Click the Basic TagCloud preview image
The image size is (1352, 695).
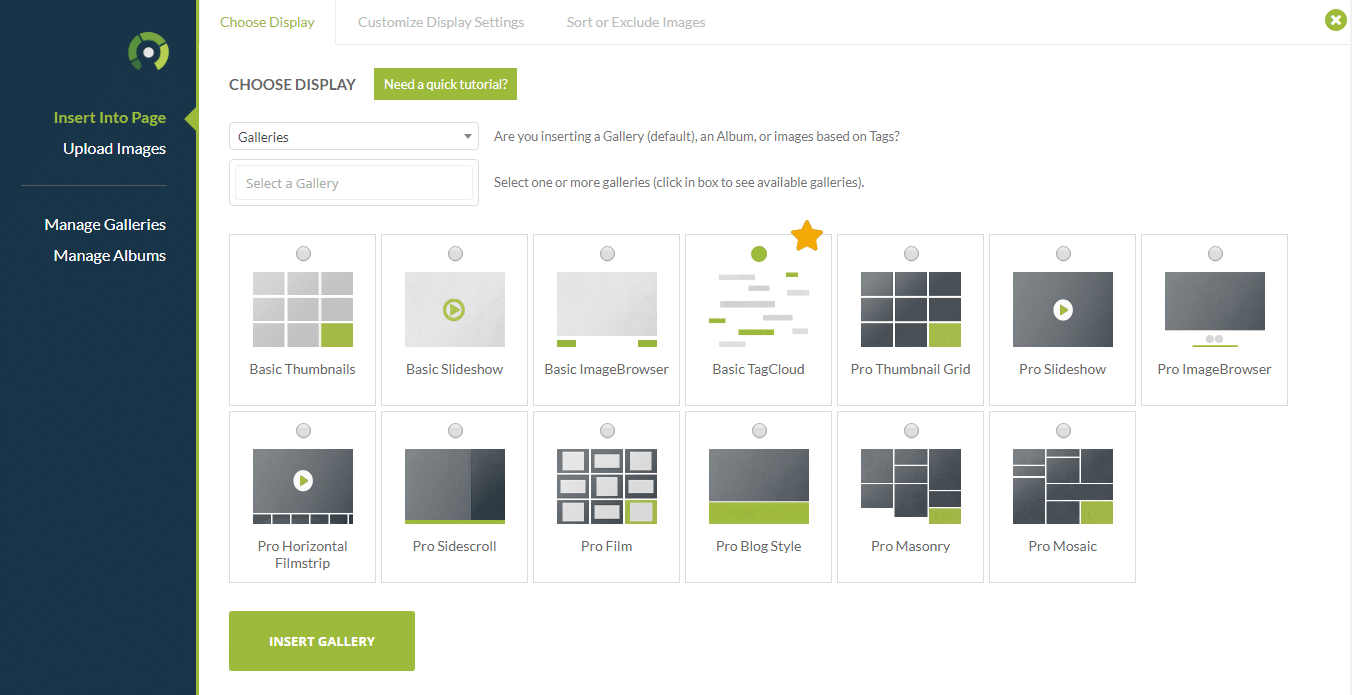tap(759, 309)
